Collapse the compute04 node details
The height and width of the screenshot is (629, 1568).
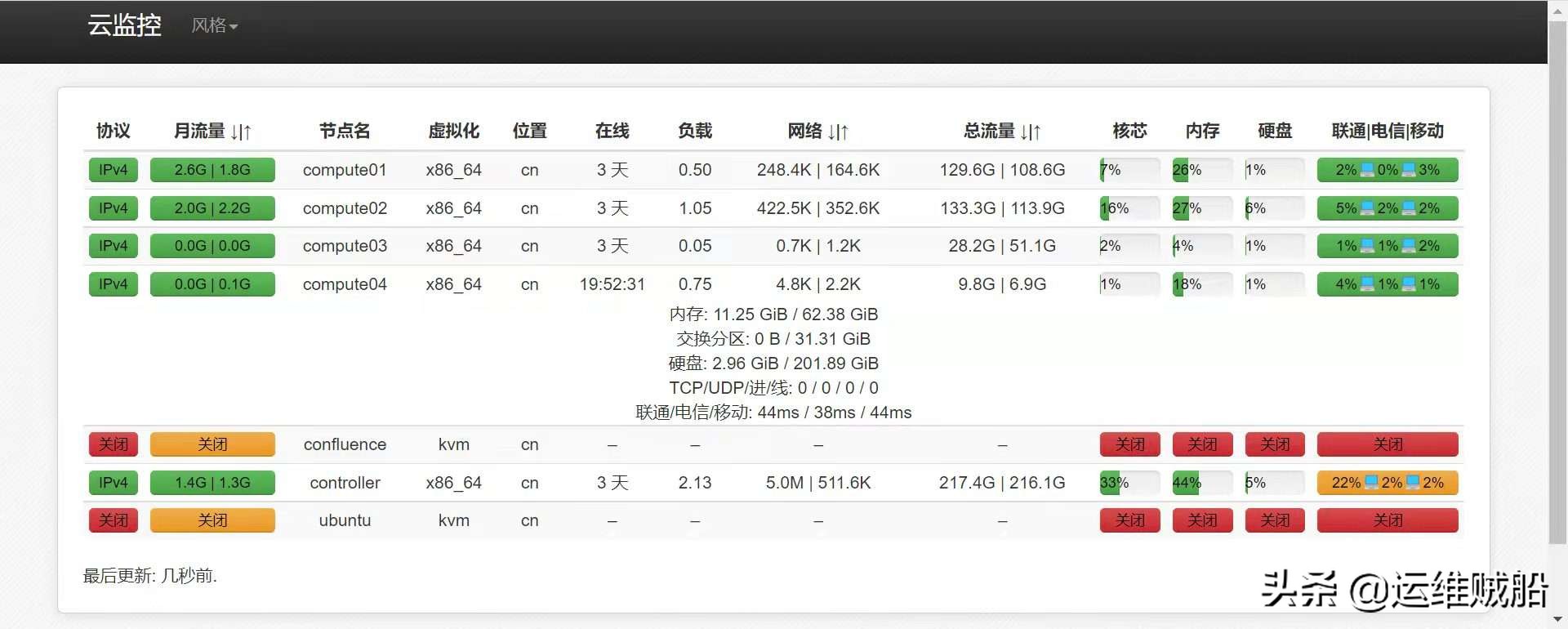click(x=773, y=284)
